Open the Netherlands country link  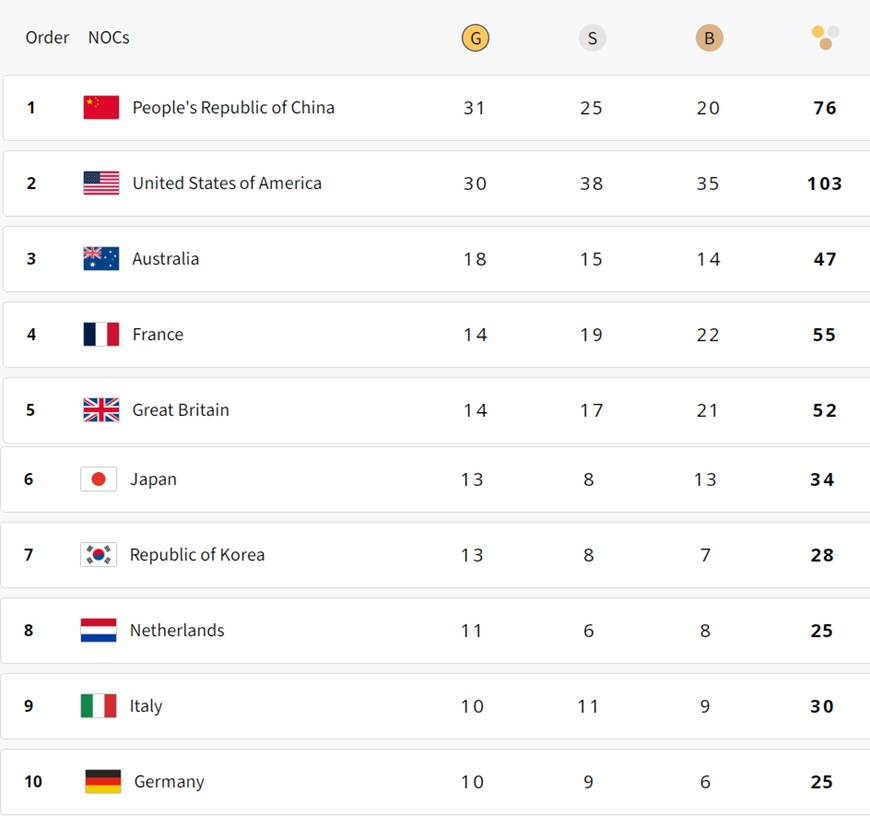point(177,630)
